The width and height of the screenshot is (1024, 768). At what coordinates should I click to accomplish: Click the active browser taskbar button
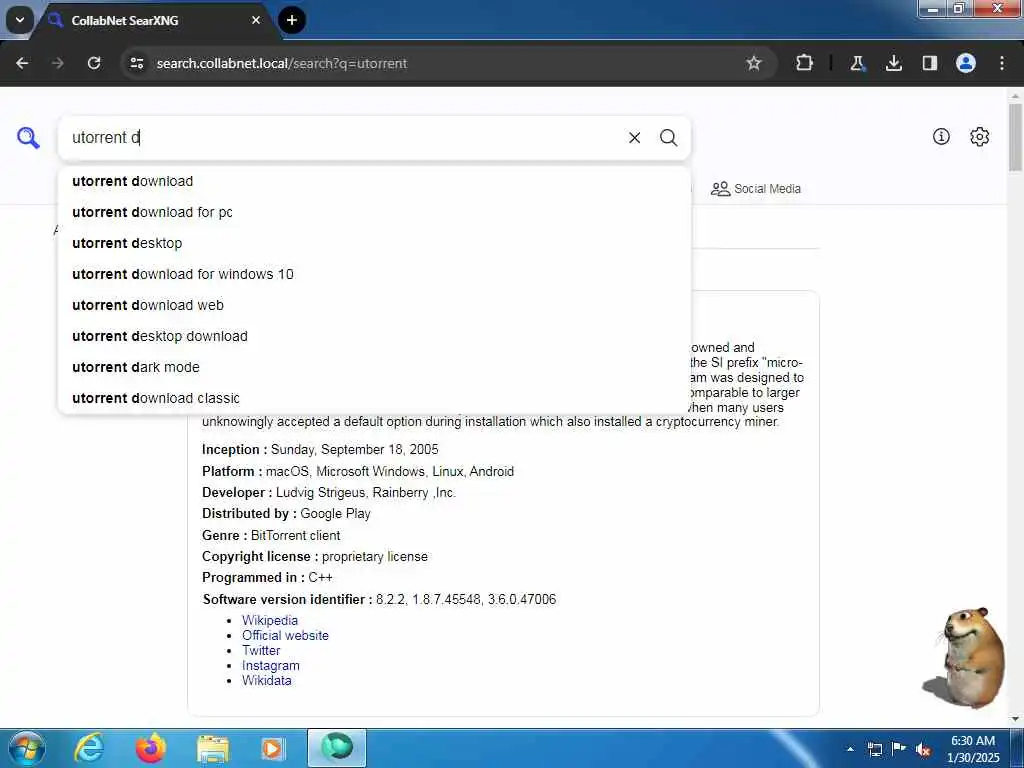pyautogui.click(x=337, y=748)
